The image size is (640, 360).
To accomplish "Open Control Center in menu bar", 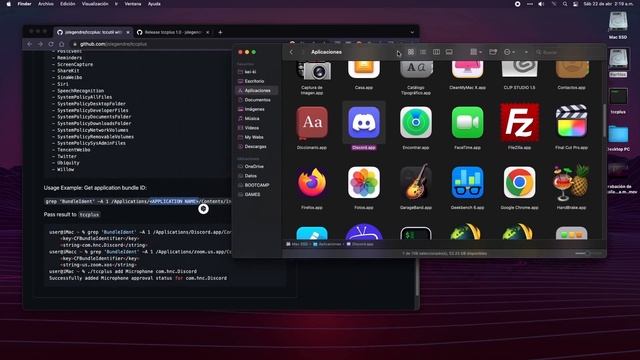I will (576, 4).
